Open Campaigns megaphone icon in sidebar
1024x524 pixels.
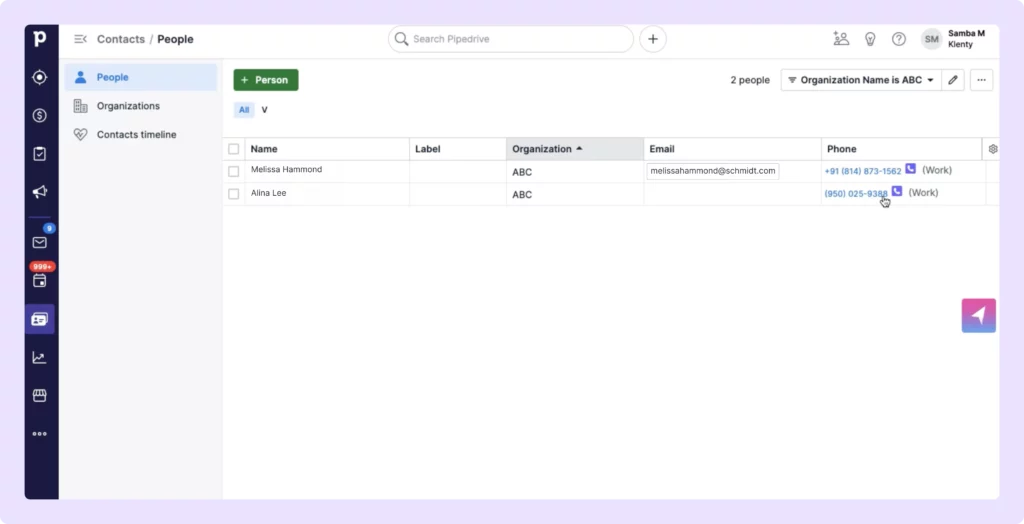(x=40, y=191)
